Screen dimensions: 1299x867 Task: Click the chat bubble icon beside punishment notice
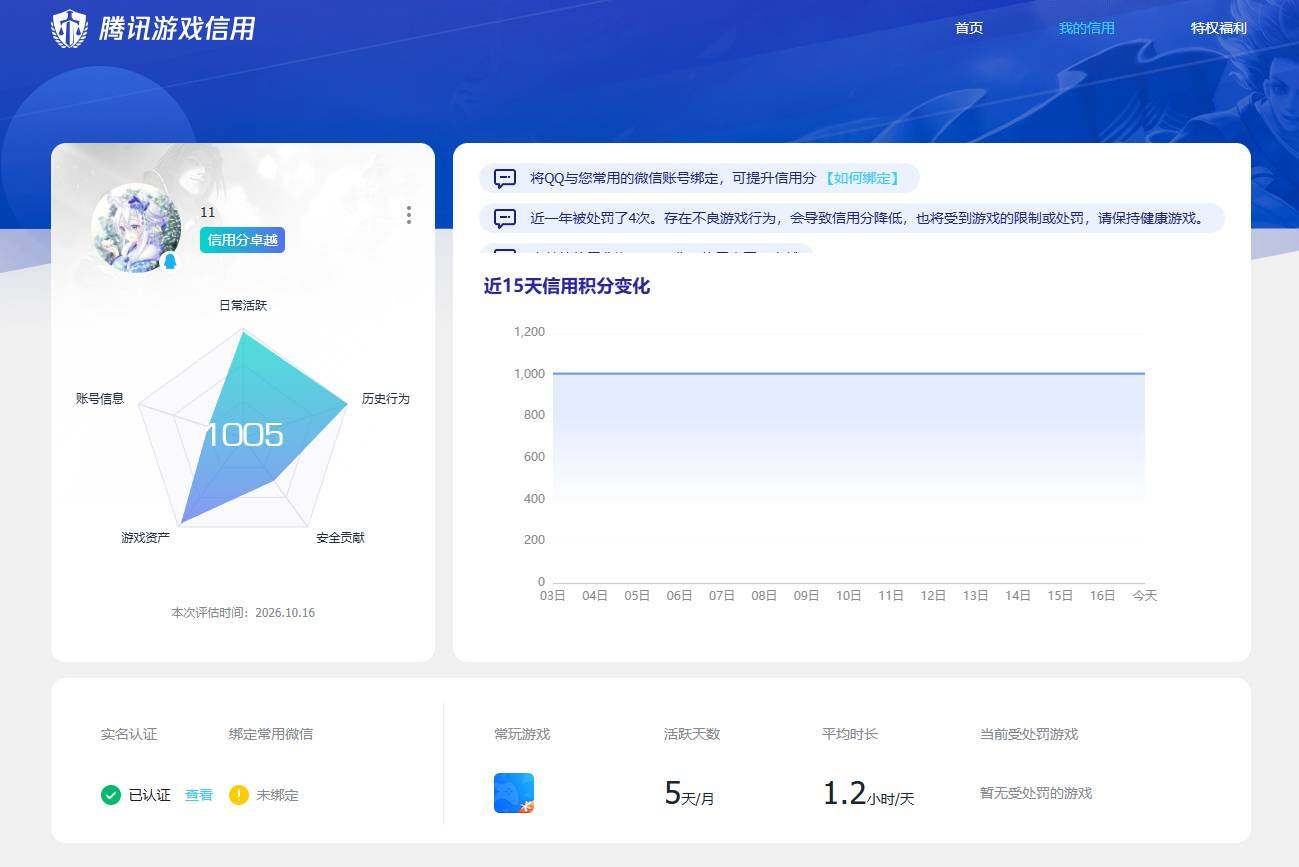point(505,218)
